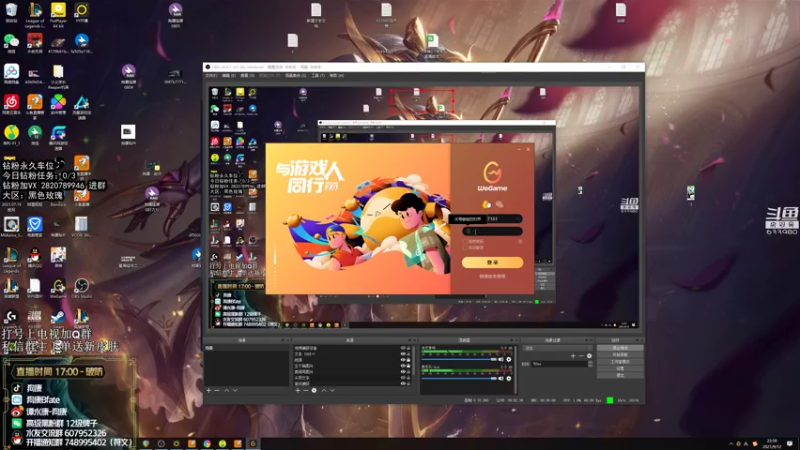800x450 pixels.
Task: Remove the selected source with the minus icon
Action: click(x=306, y=390)
